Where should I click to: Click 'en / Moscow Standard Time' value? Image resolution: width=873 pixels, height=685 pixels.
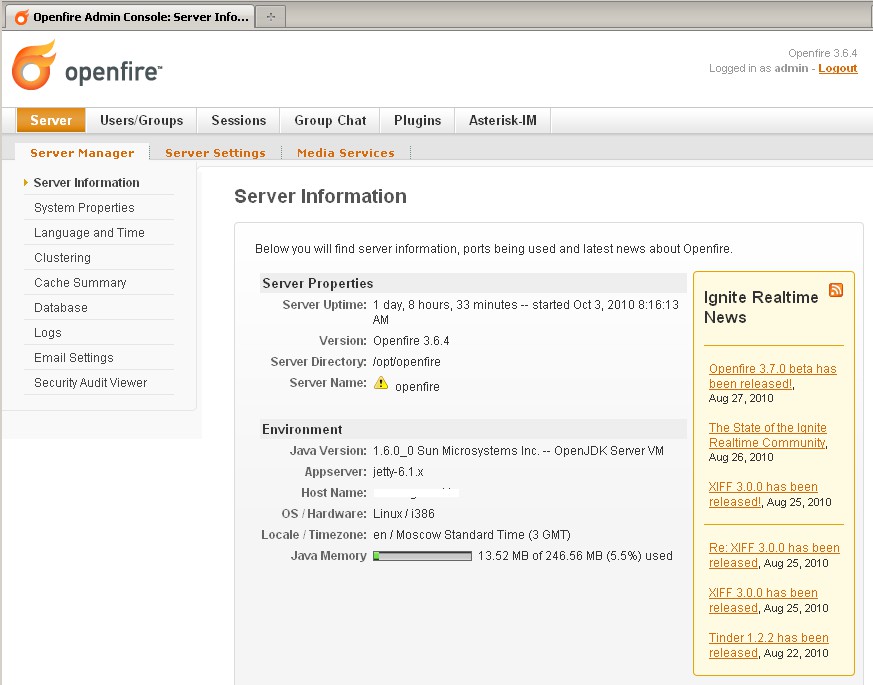[472, 535]
